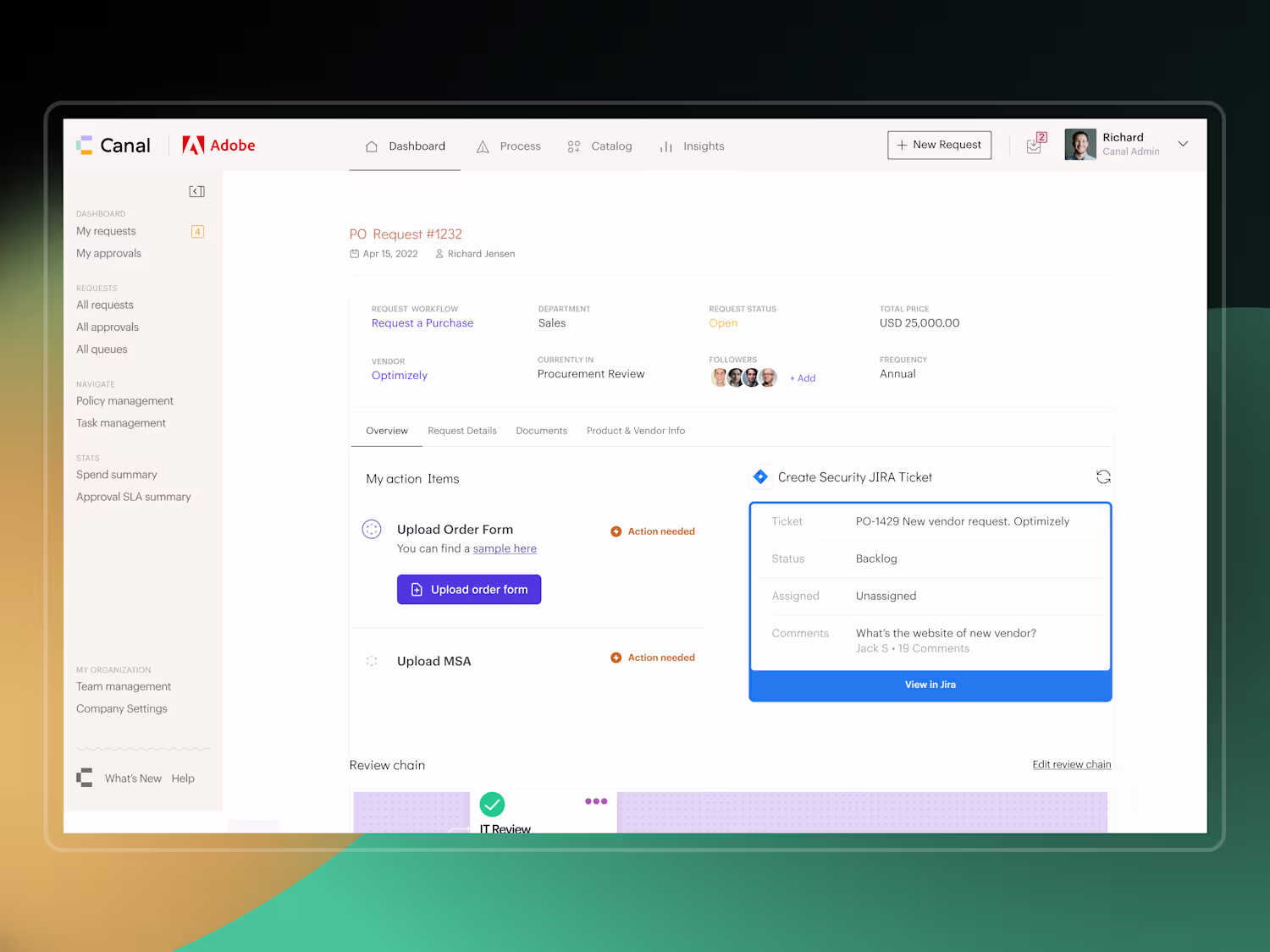
Task: Open the IT Review three-dots menu
Action: 596,801
